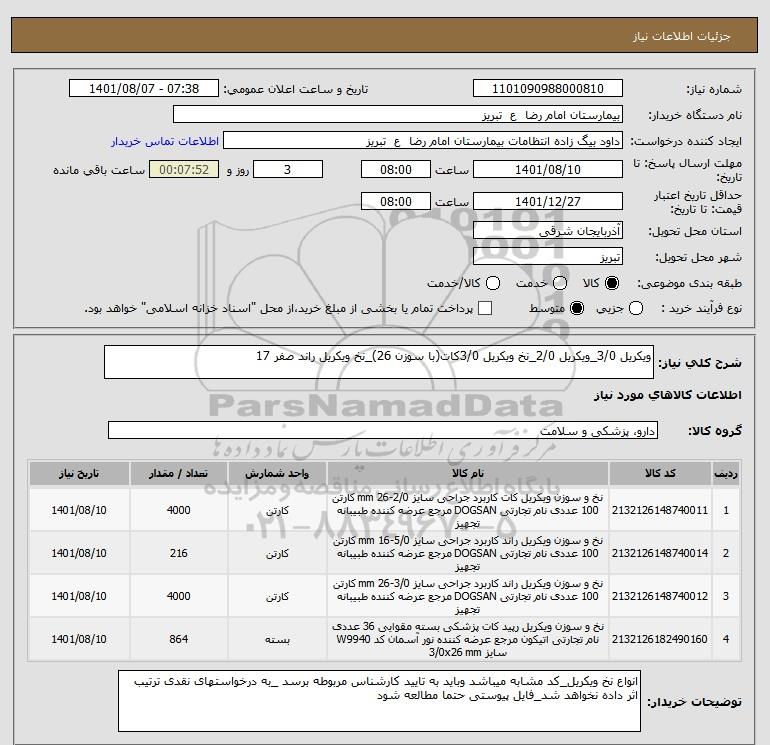Click the شرح کلی نیاز description box
The width and height of the screenshot is (770, 745).
379,362
